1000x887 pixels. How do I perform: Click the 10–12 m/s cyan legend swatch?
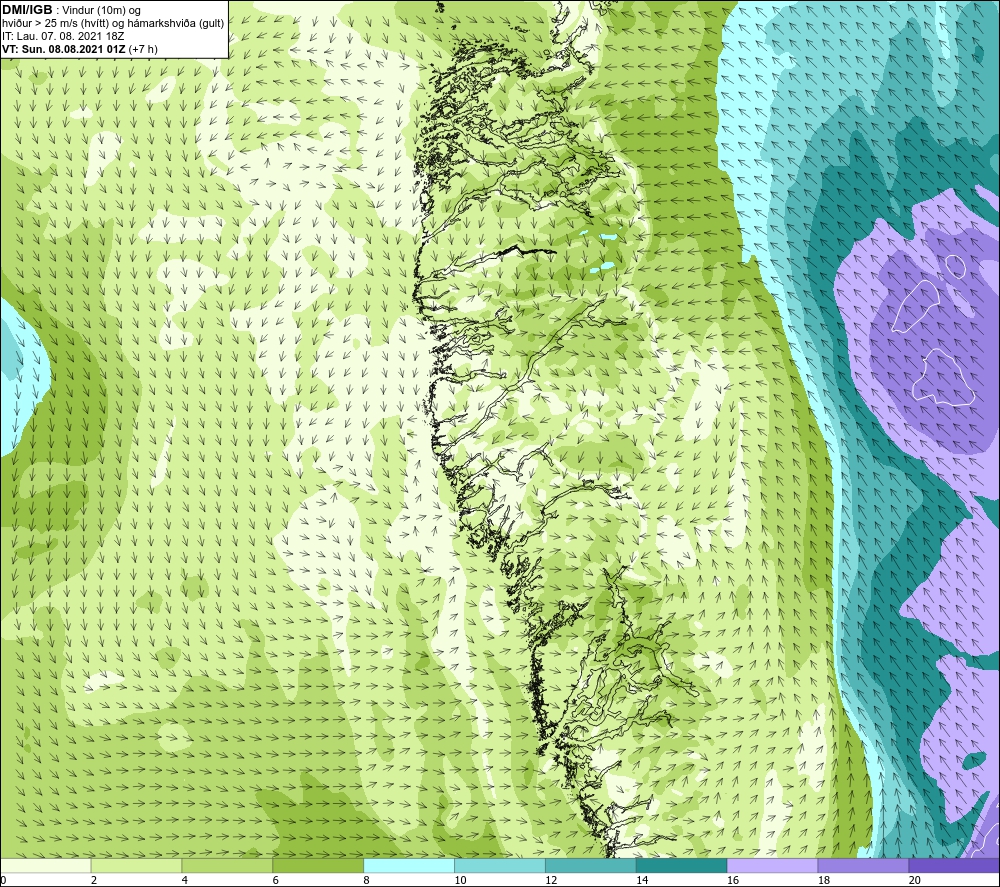(500, 865)
